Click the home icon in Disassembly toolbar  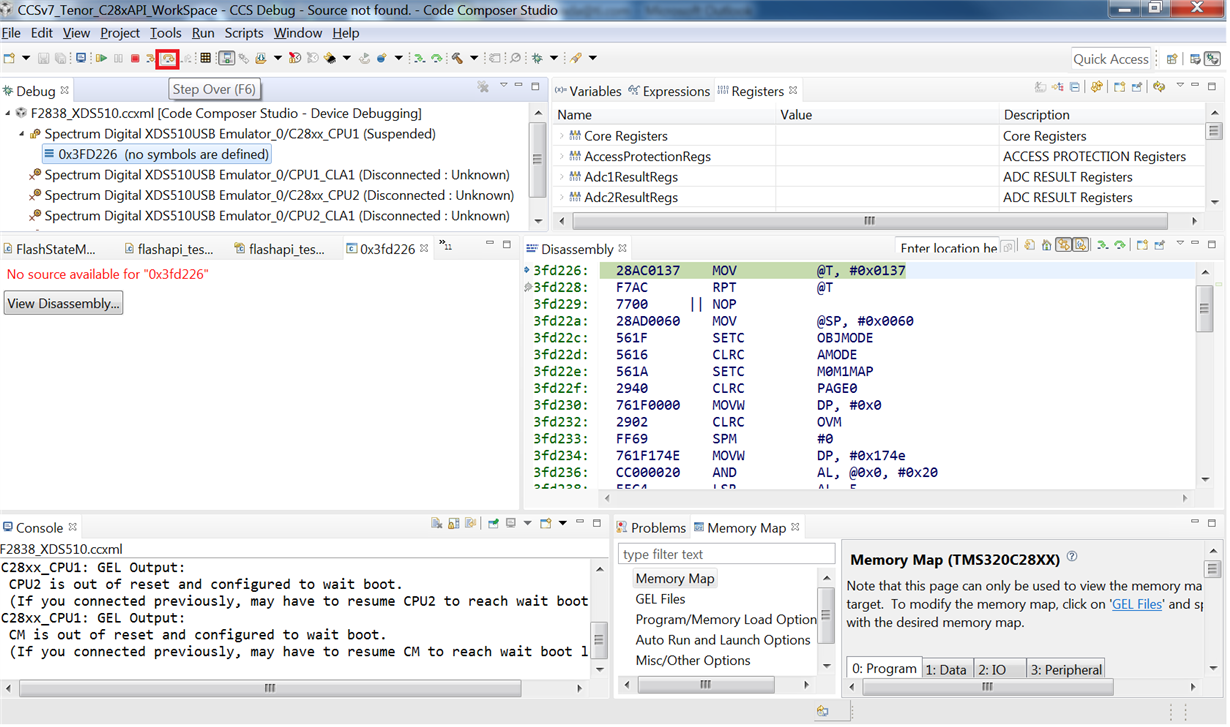click(1045, 245)
